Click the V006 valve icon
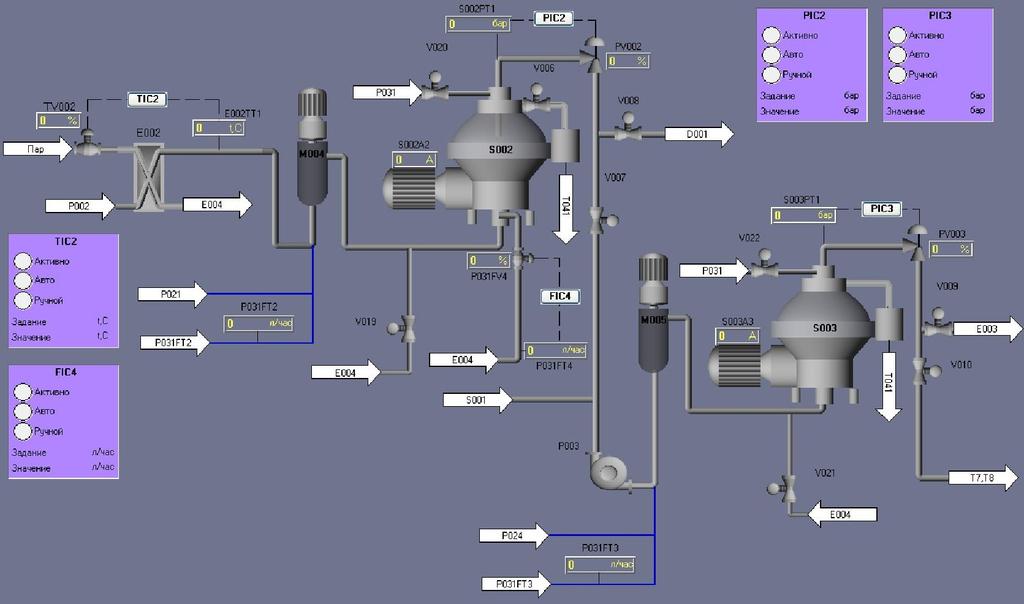This screenshot has width=1024, height=604. (537, 98)
